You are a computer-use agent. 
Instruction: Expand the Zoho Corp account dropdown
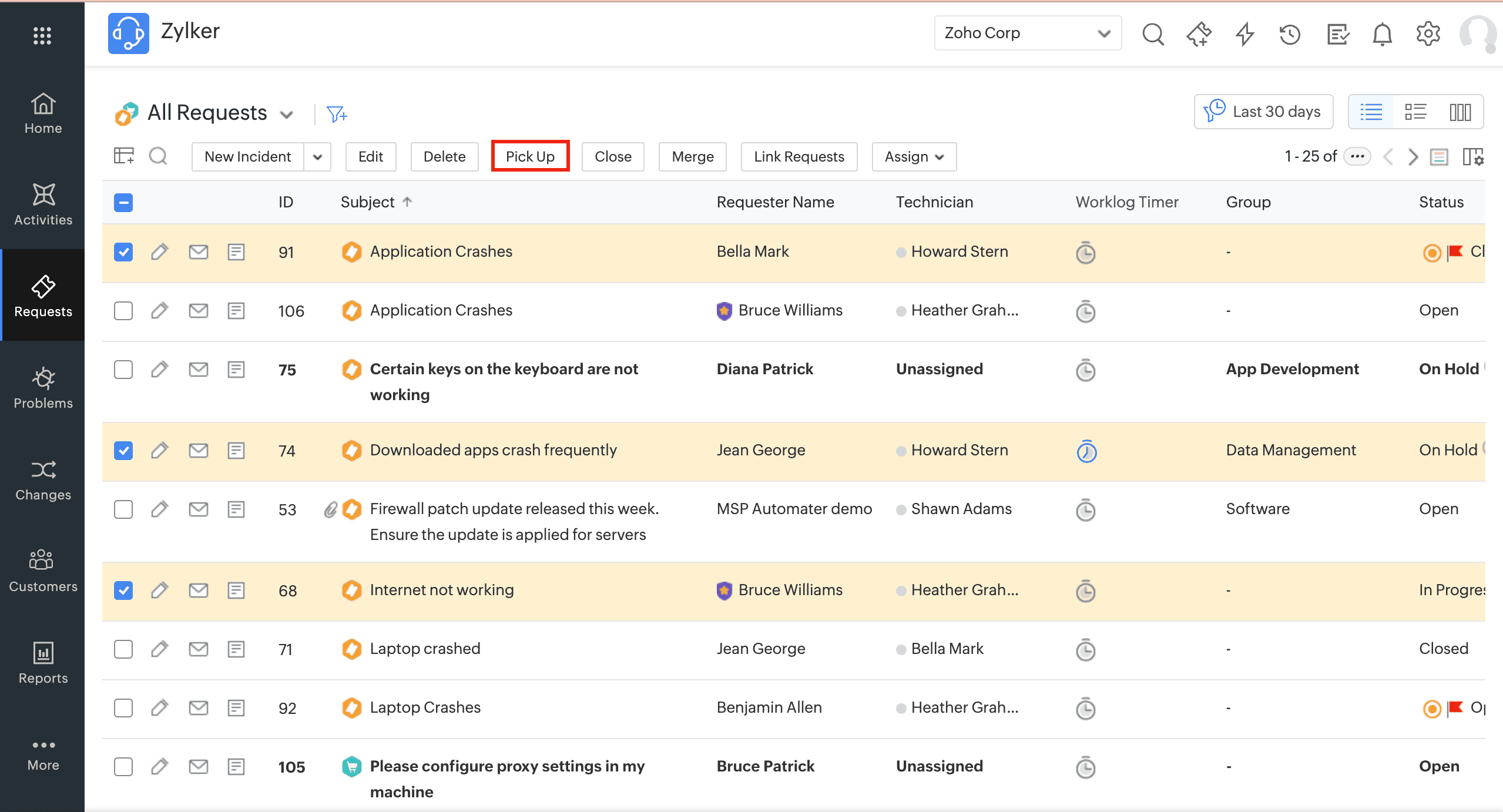point(1027,33)
